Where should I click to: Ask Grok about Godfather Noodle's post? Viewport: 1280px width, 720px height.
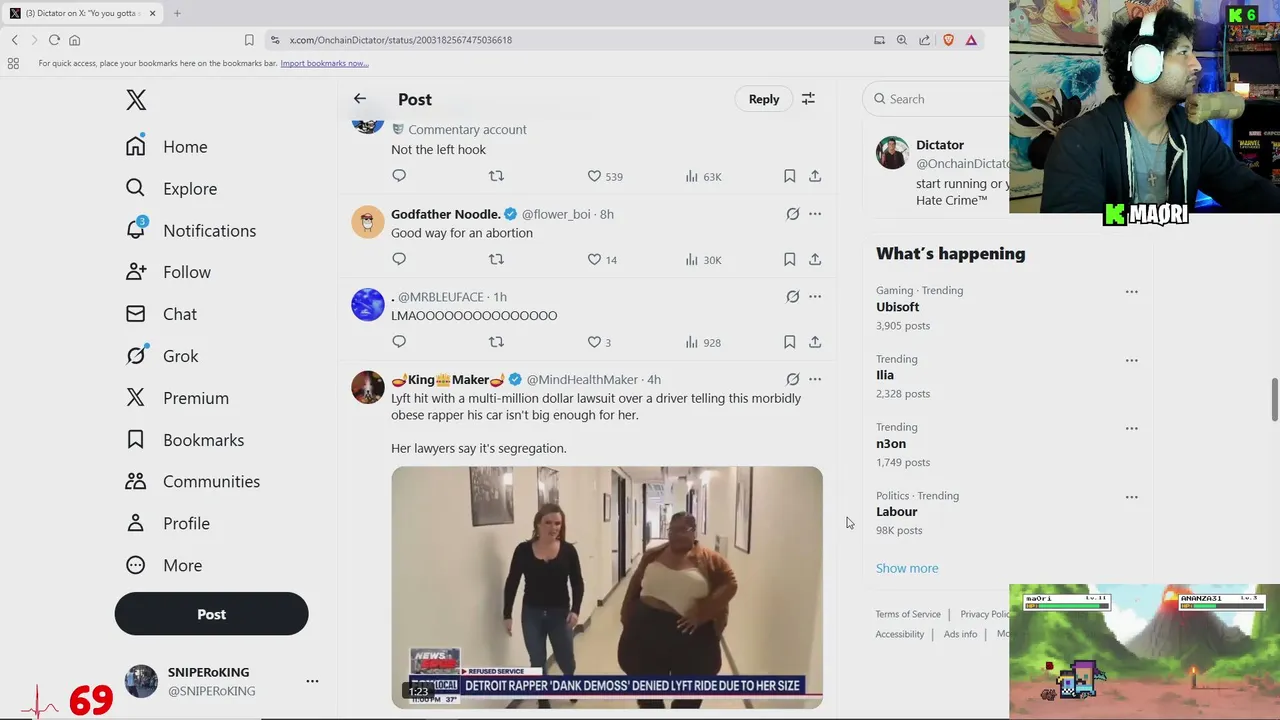coord(792,214)
